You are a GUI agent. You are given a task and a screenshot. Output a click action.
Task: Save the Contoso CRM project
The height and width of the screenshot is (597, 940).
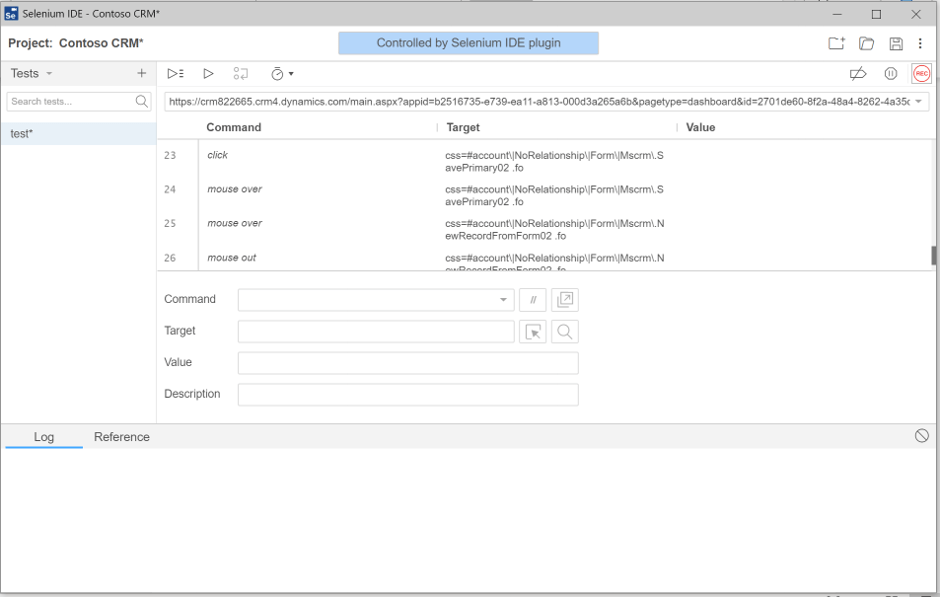[896, 43]
